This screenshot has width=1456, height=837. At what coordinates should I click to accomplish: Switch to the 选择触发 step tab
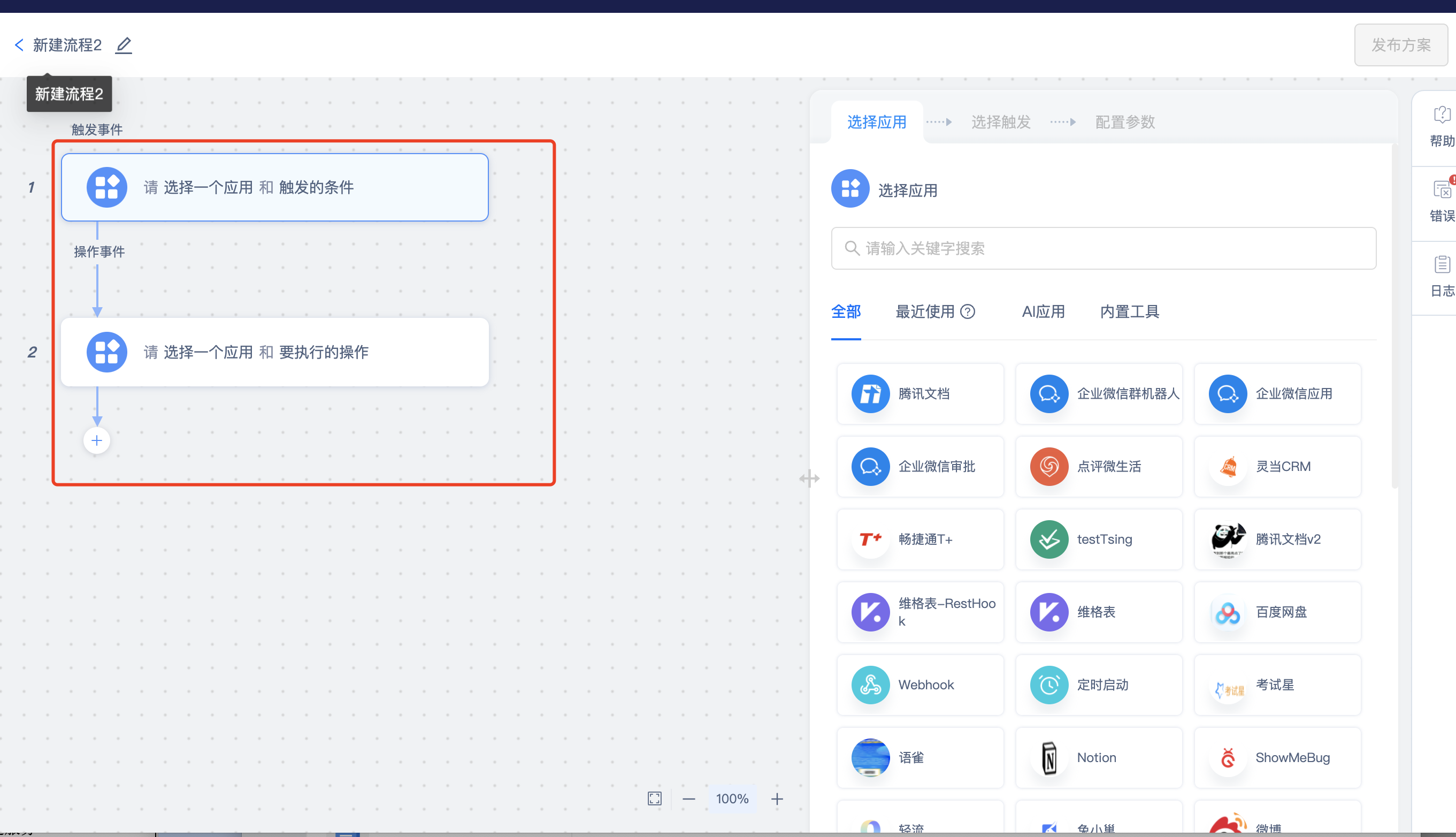point(1001,122)
